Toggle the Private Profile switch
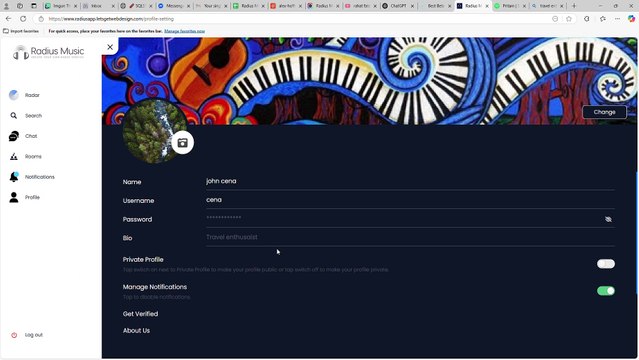639x360 pixels. click(606, 264)
